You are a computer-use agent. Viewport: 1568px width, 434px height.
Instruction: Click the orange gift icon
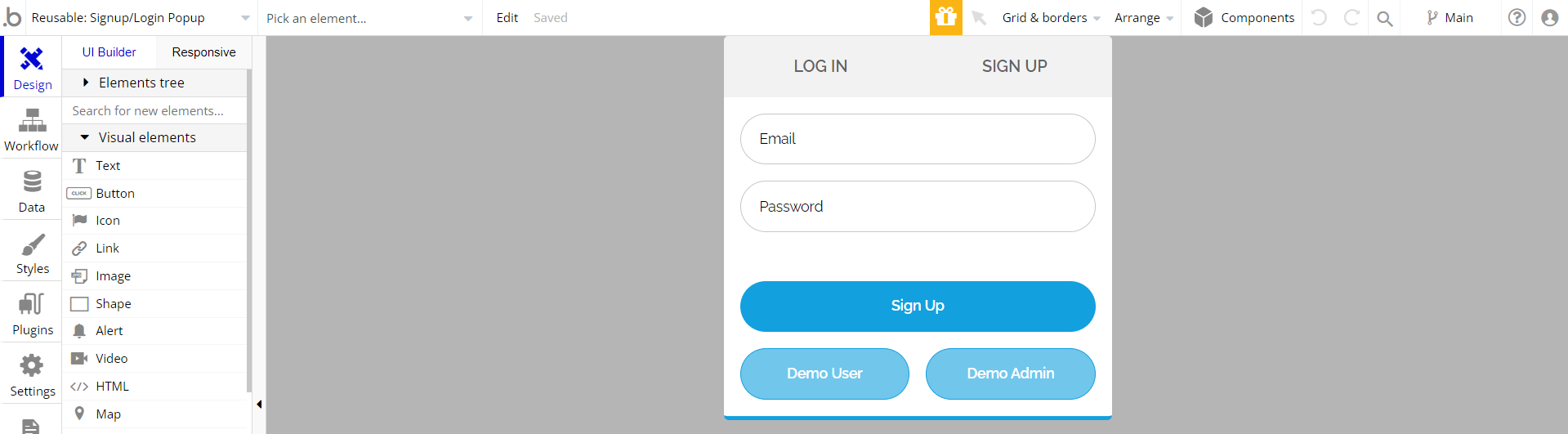[x=946, y=17]
